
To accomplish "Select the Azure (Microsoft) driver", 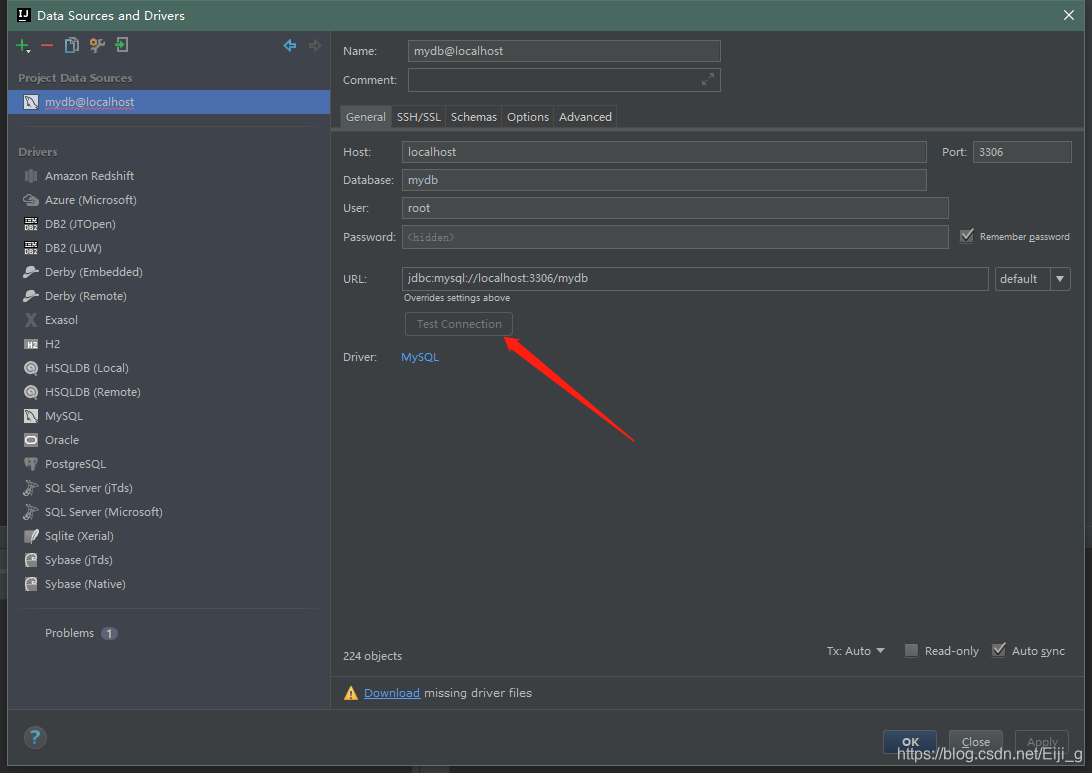I will point(91,200).
